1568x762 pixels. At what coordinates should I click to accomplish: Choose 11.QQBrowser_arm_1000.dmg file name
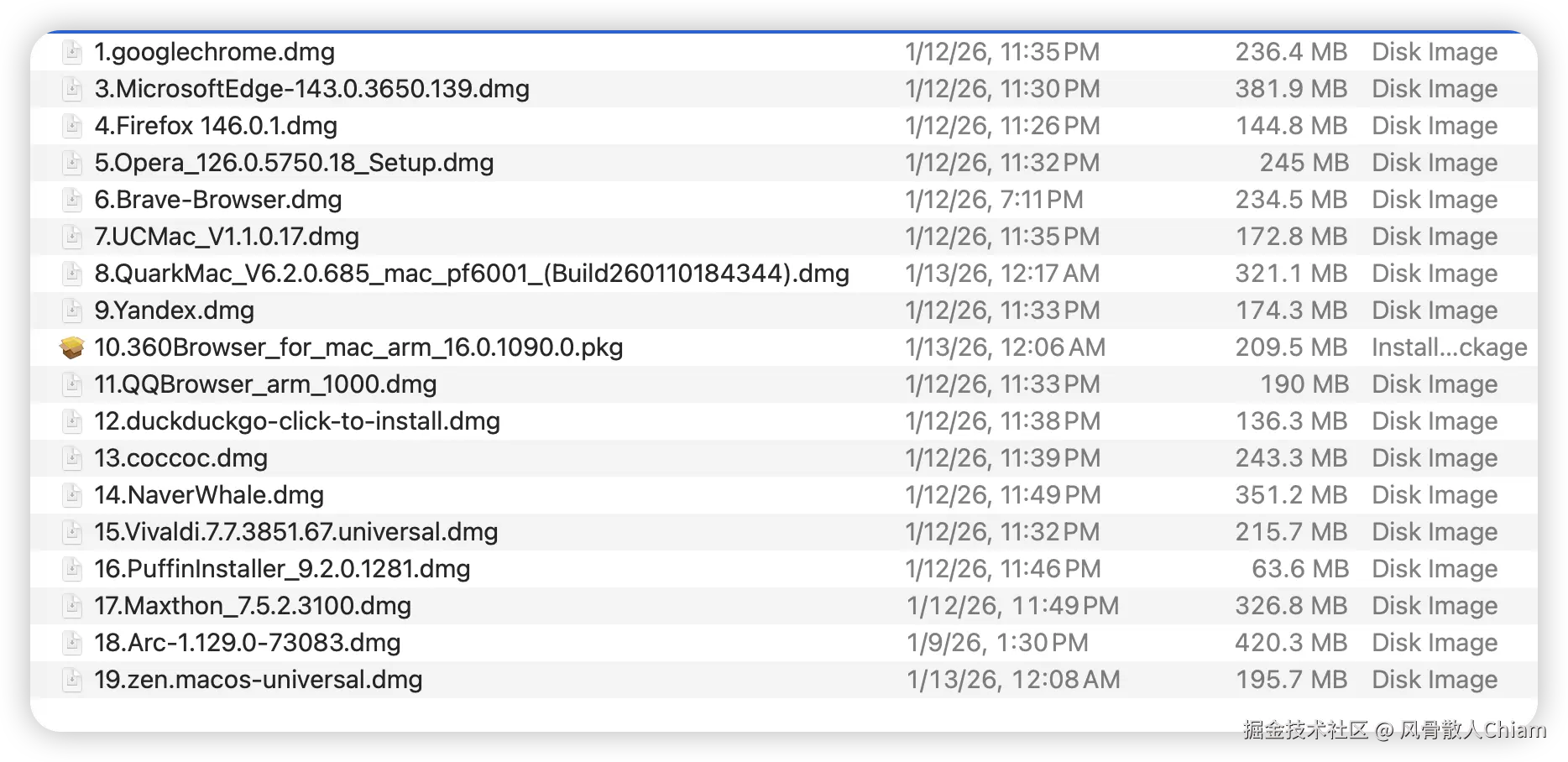(x=265, y=384)
